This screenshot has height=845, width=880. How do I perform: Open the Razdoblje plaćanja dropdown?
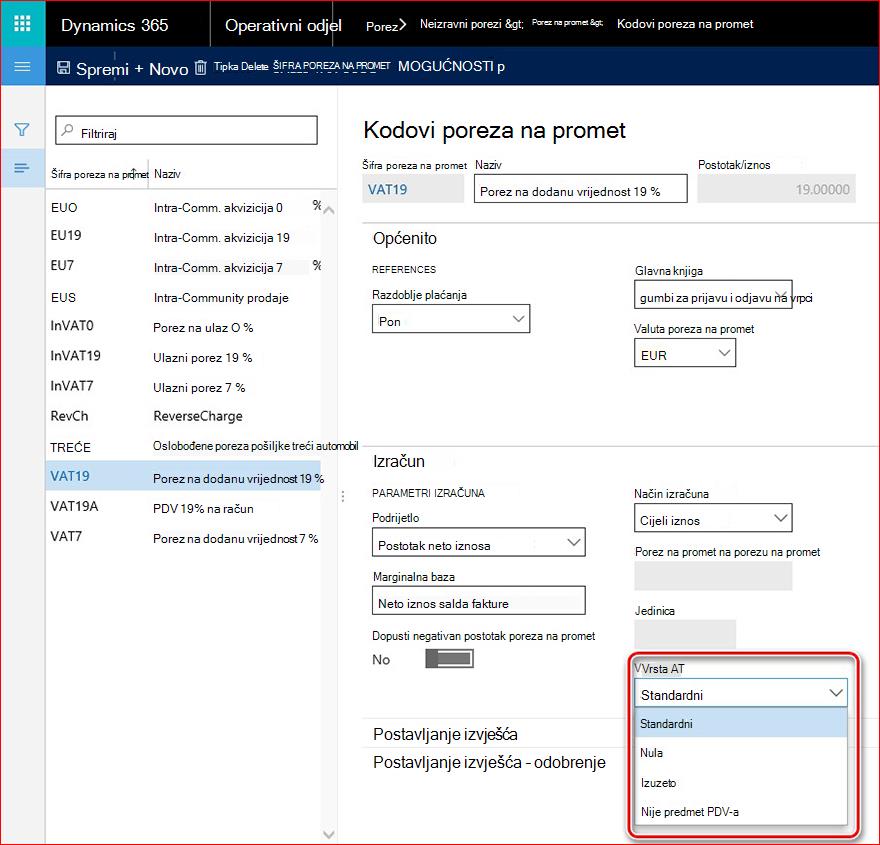[x=451, y=319]
